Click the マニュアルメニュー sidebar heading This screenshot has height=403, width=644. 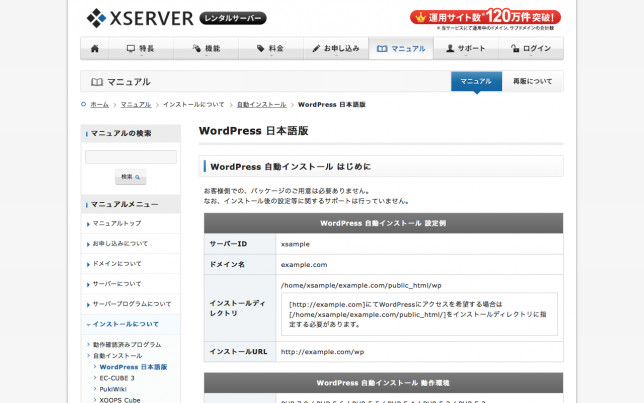tap(124, 204)
